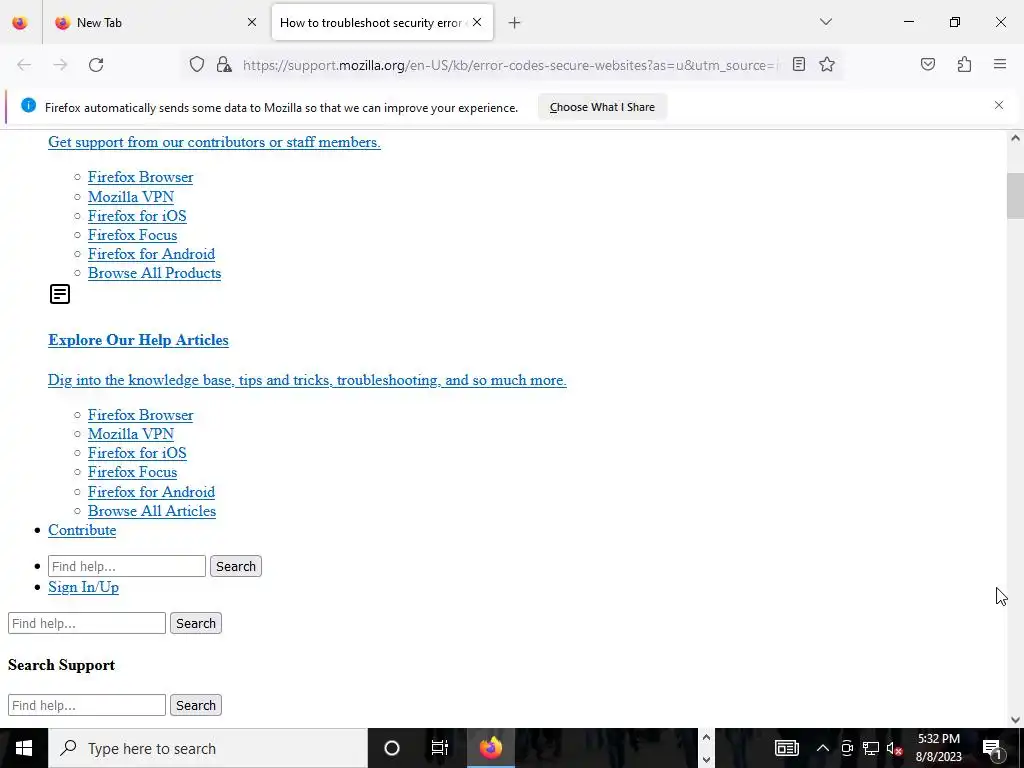The image size is (1024, 768).
Task: Open Firefox Focus under Get support
Action: click(133, 235)
